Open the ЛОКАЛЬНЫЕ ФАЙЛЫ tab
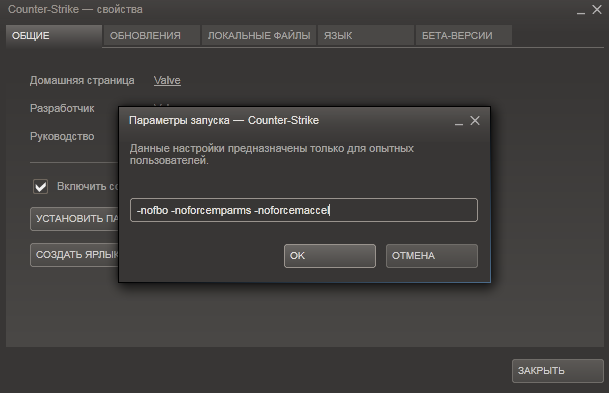 [259, 36]
